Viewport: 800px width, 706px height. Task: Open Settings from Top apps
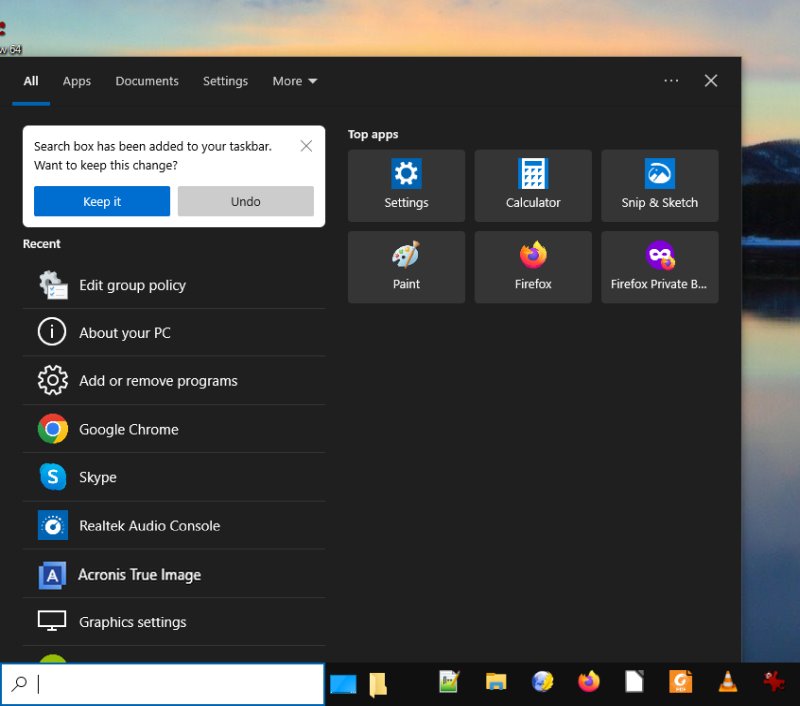coord(405,185)
